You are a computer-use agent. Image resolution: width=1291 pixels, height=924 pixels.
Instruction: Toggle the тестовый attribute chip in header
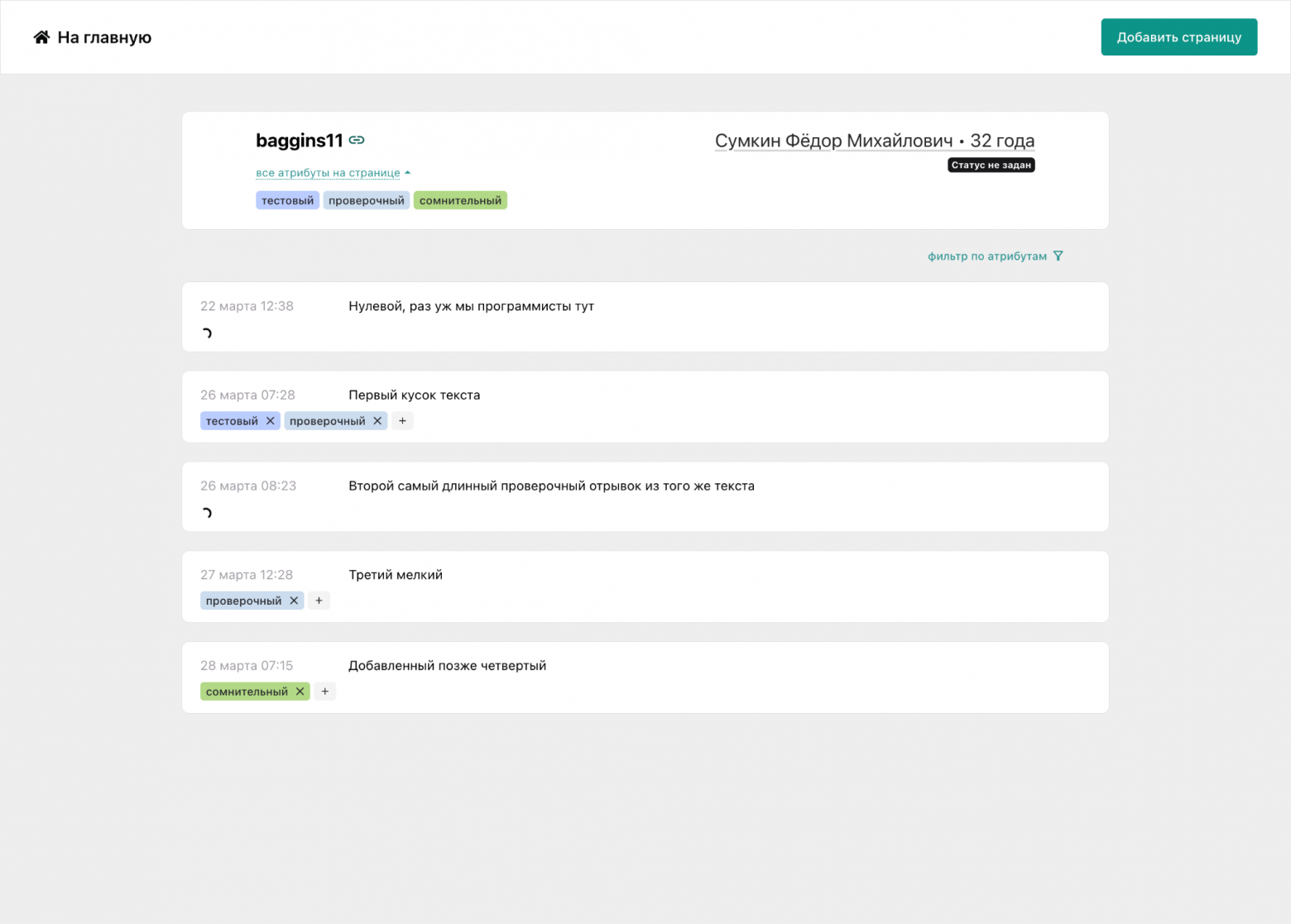click(287, 199)
